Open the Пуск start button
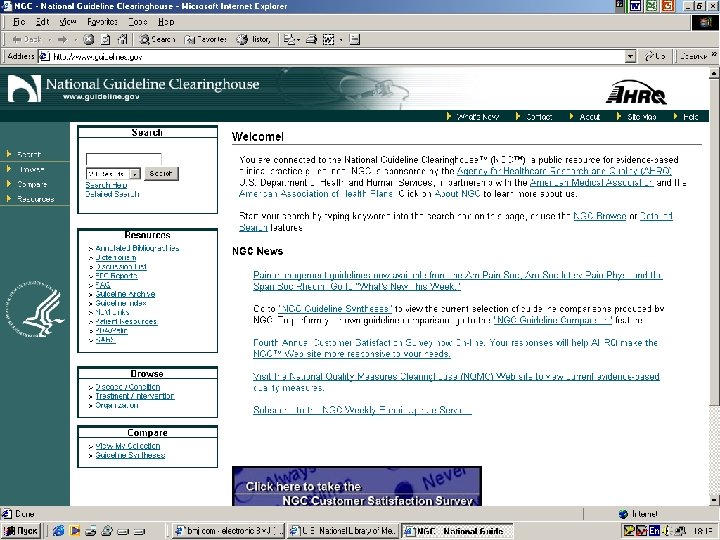 [21, 531]
